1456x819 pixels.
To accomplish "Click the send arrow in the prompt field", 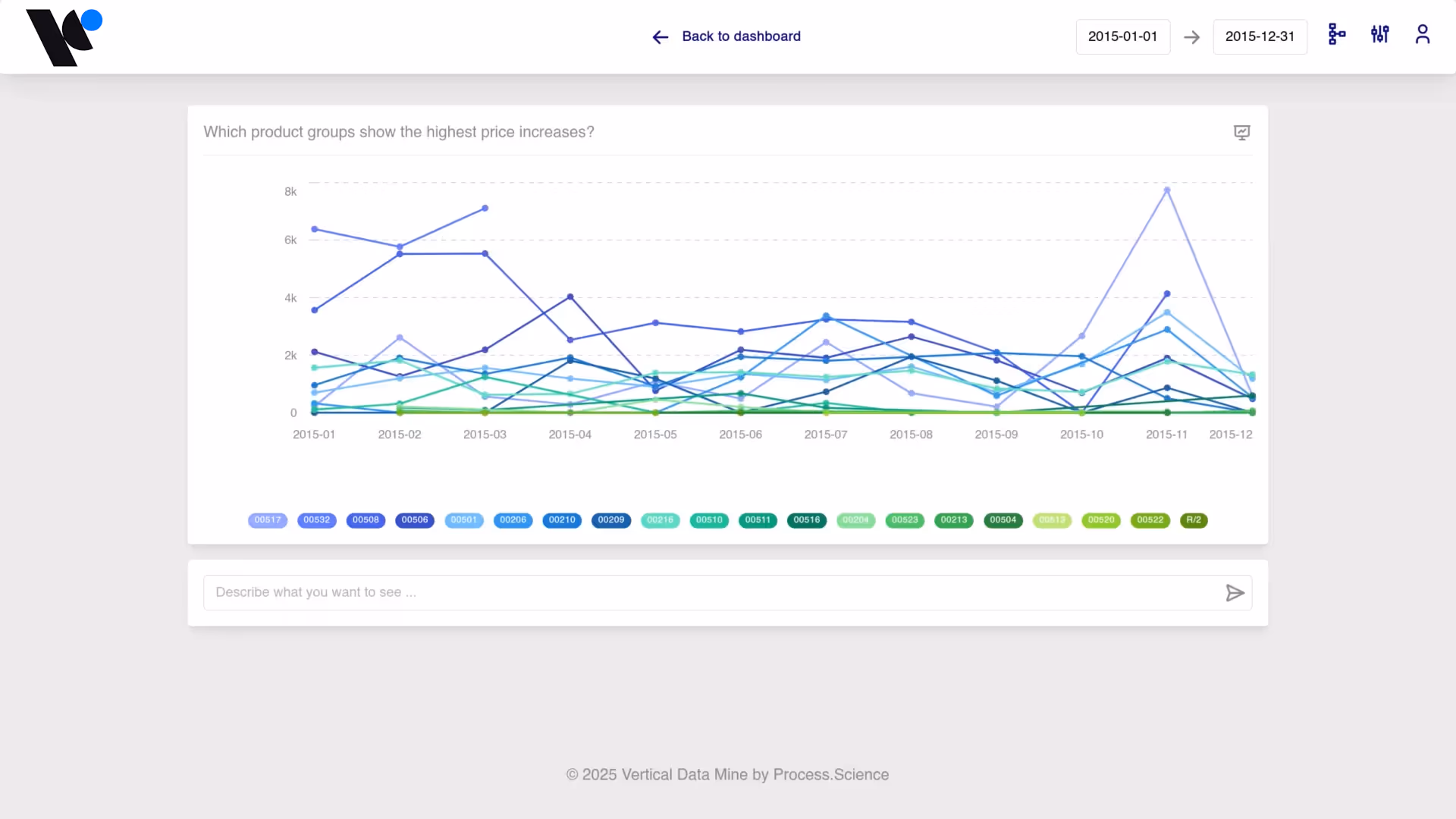I will click(1235, 592).
